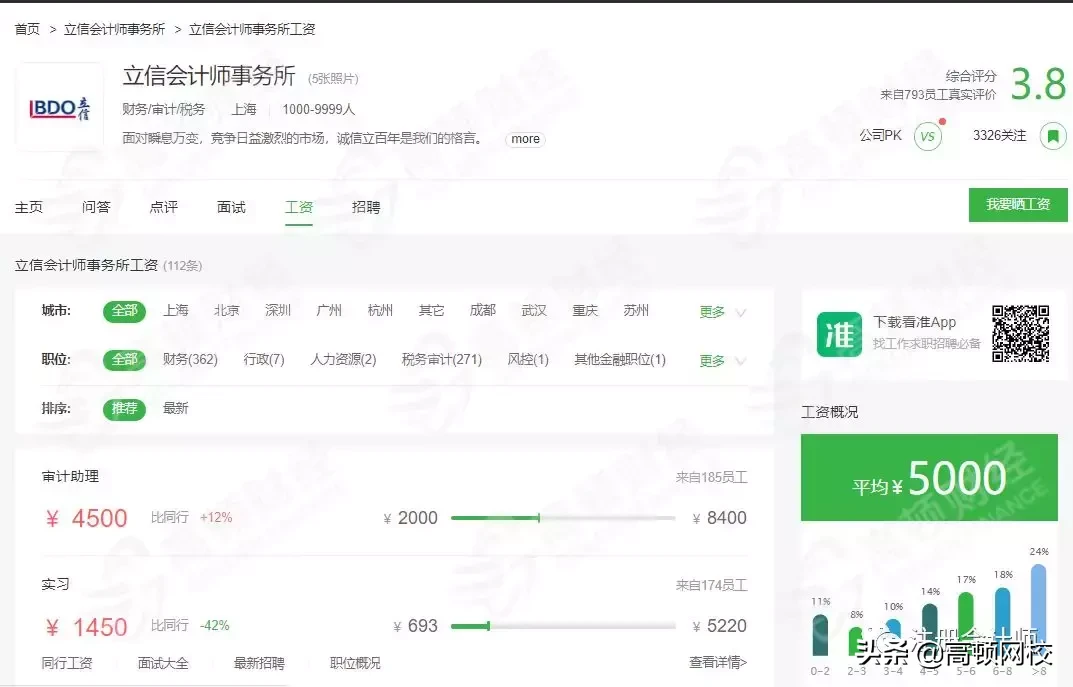Switch to the 招聘 tab
The height and width of the screenshot is (687, 1073).
366,206
